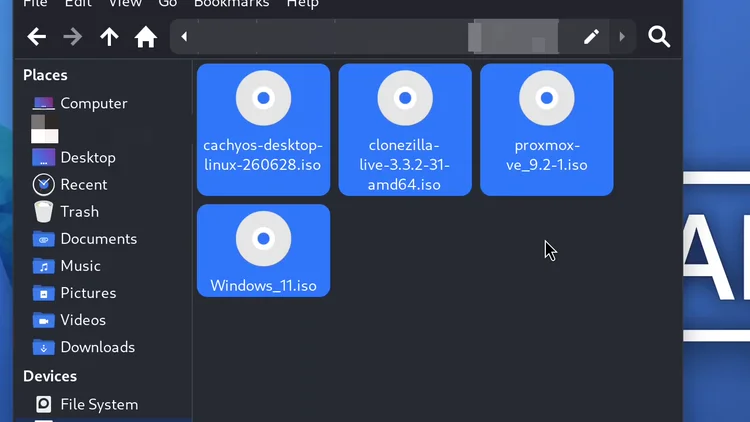Open the Bookmarks menu
This screenshot has width=750, height=422.
click(x=232, y=3)
